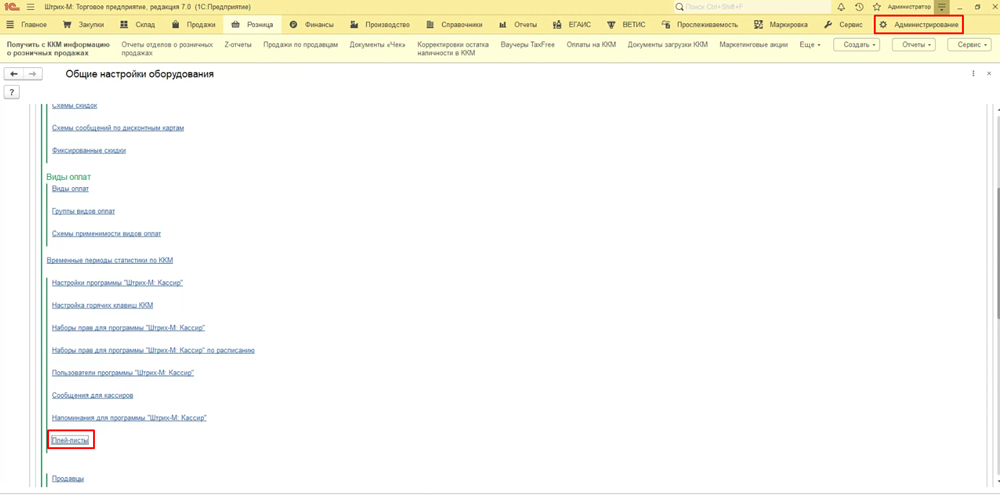This screenshot has width=1000, height=498.
Task: Open favorites via the star icon
Action: coord(877,6)
